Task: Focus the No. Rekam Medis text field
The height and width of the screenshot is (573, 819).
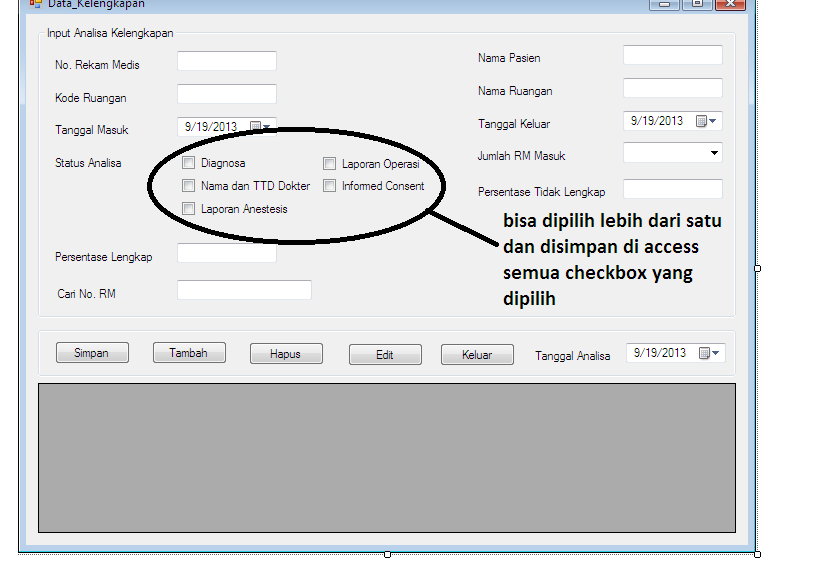Action: 227,61
